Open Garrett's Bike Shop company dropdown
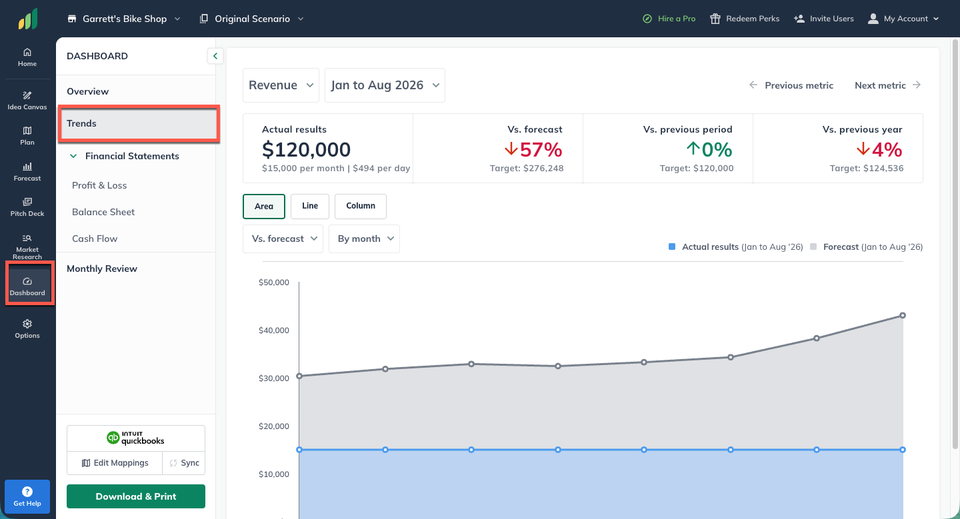 click(124, 19)
